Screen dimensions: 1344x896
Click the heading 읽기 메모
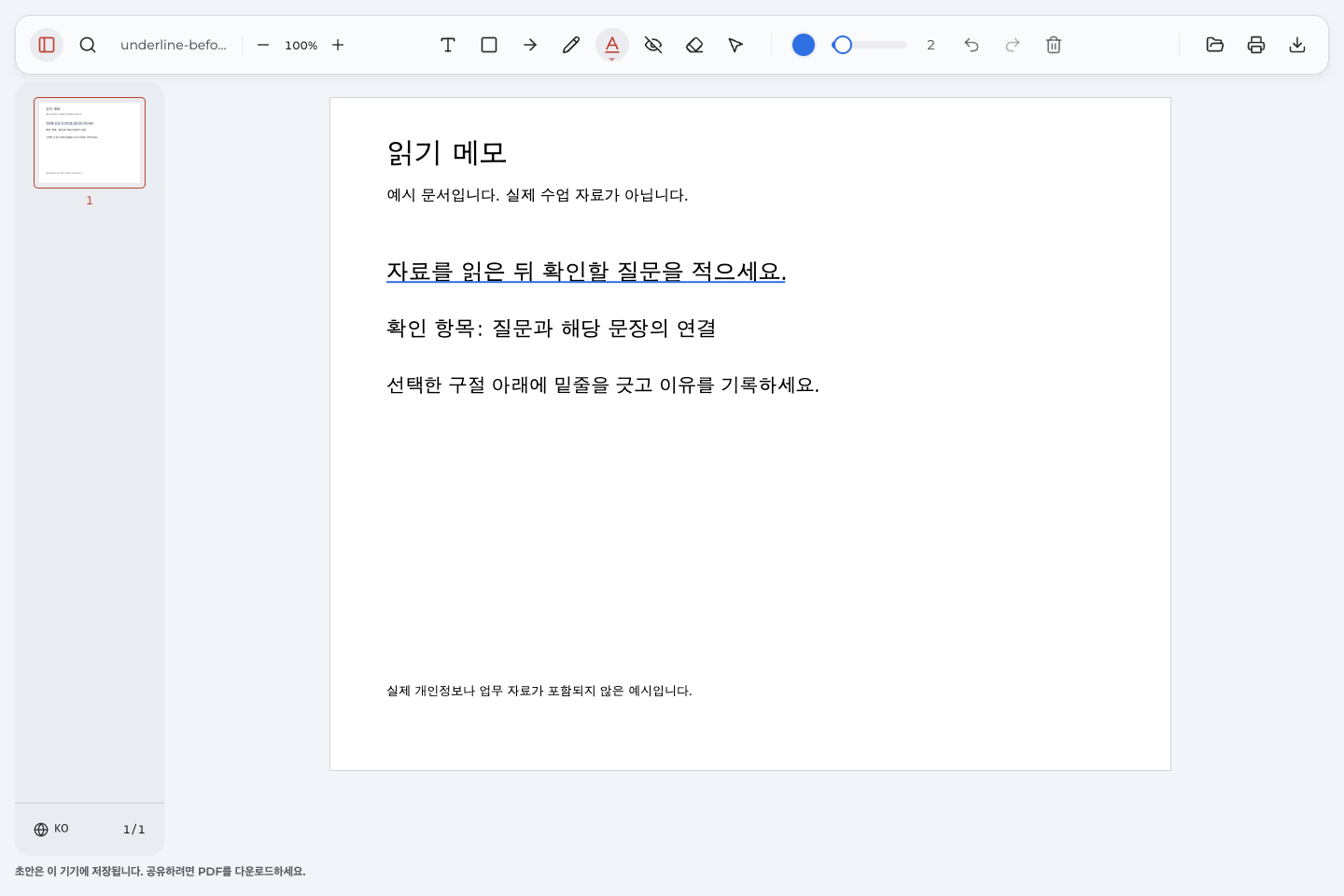(x=447, y=153)
